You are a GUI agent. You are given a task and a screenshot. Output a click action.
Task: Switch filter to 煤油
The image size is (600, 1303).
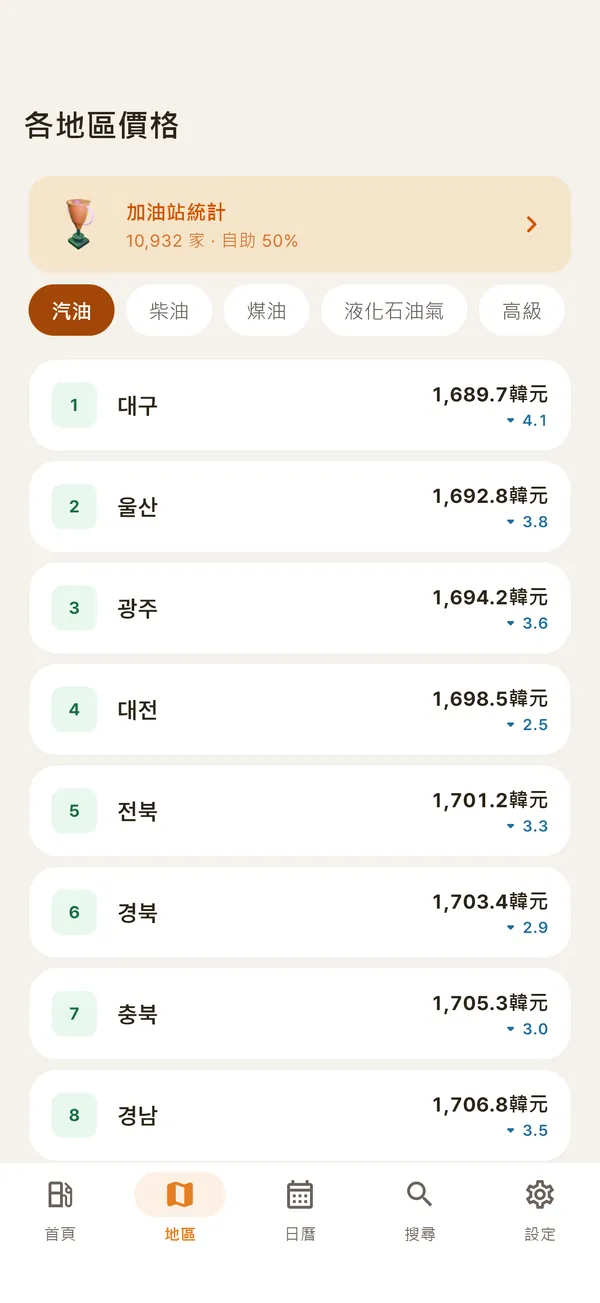[267, 311]
